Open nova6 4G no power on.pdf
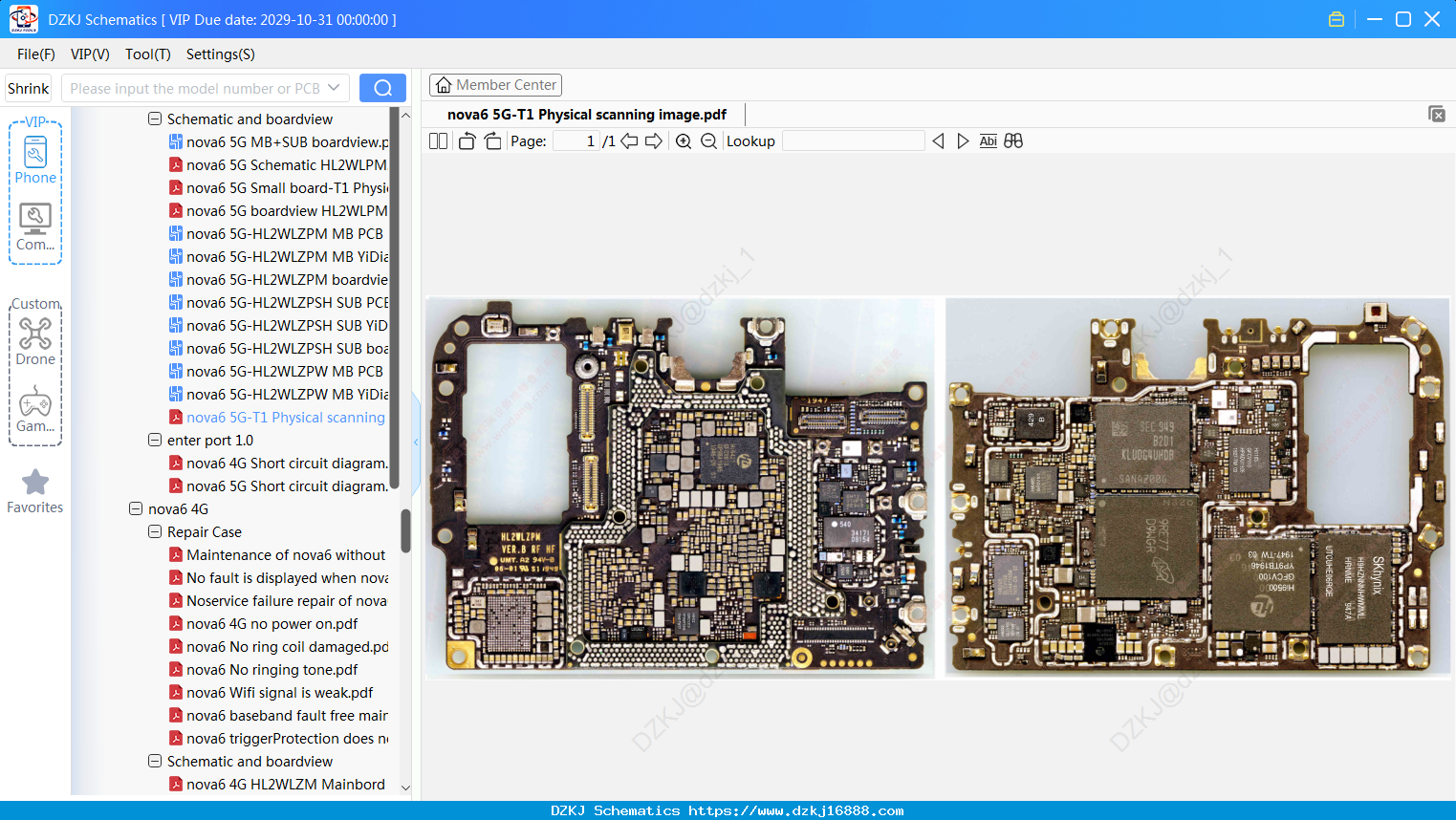 click(264, 624)
